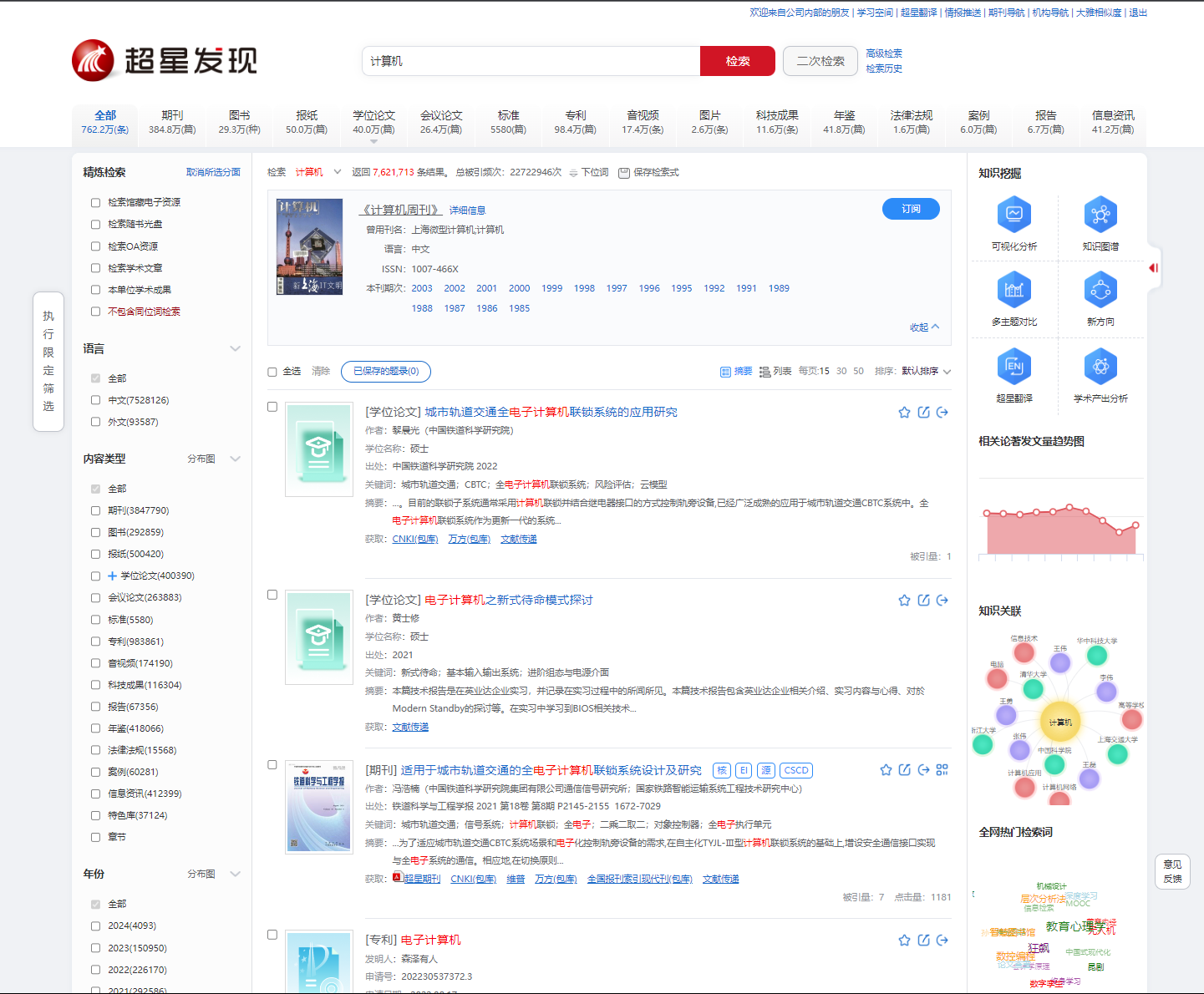
Task: Switch to the 期刊 tab
Action: (x=172, y=122)
